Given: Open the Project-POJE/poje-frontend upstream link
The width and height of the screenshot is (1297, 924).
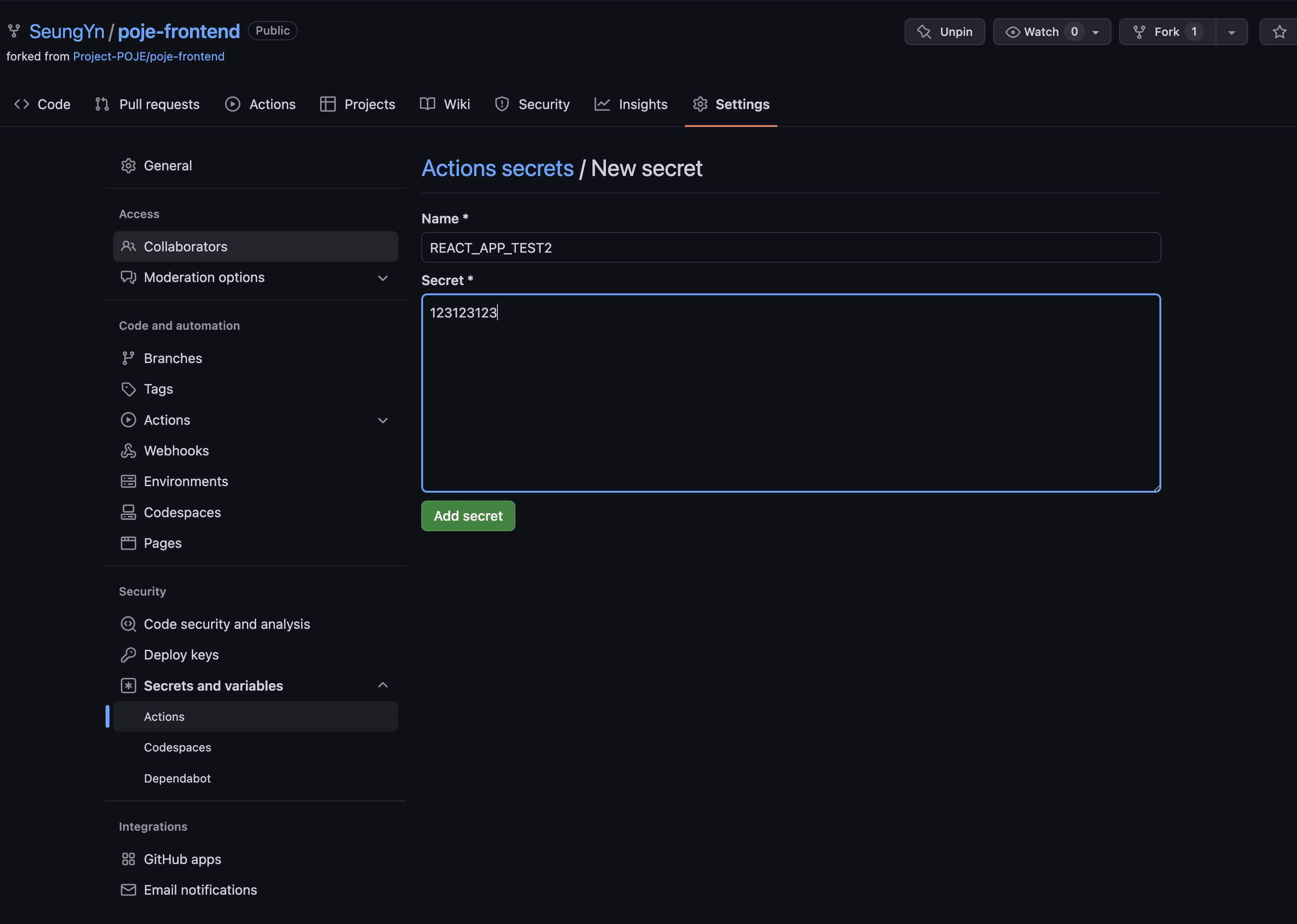Looking at the screenshot, I should (148, 56).
